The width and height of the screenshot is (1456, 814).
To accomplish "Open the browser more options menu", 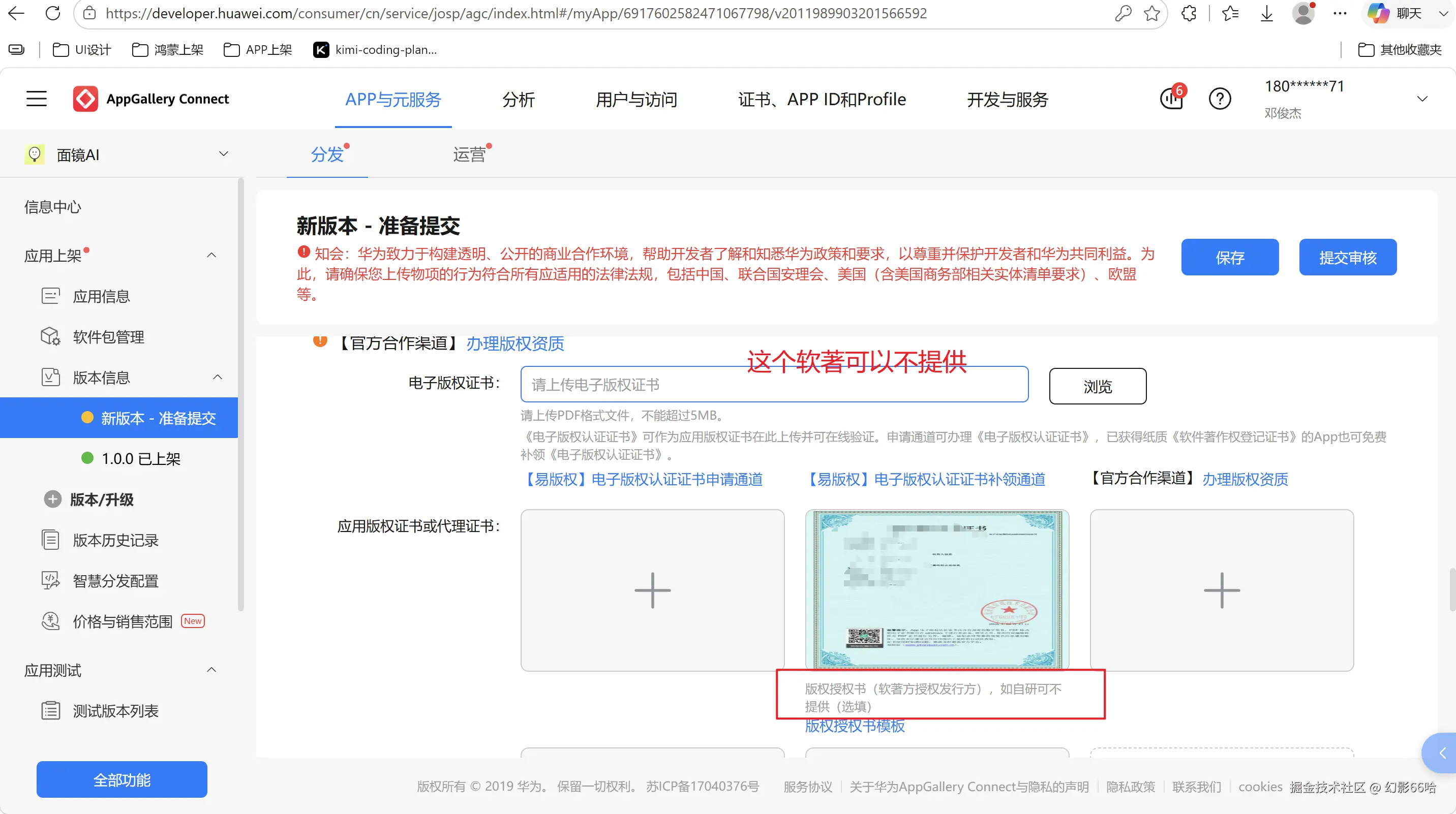I will (1340, 13).
